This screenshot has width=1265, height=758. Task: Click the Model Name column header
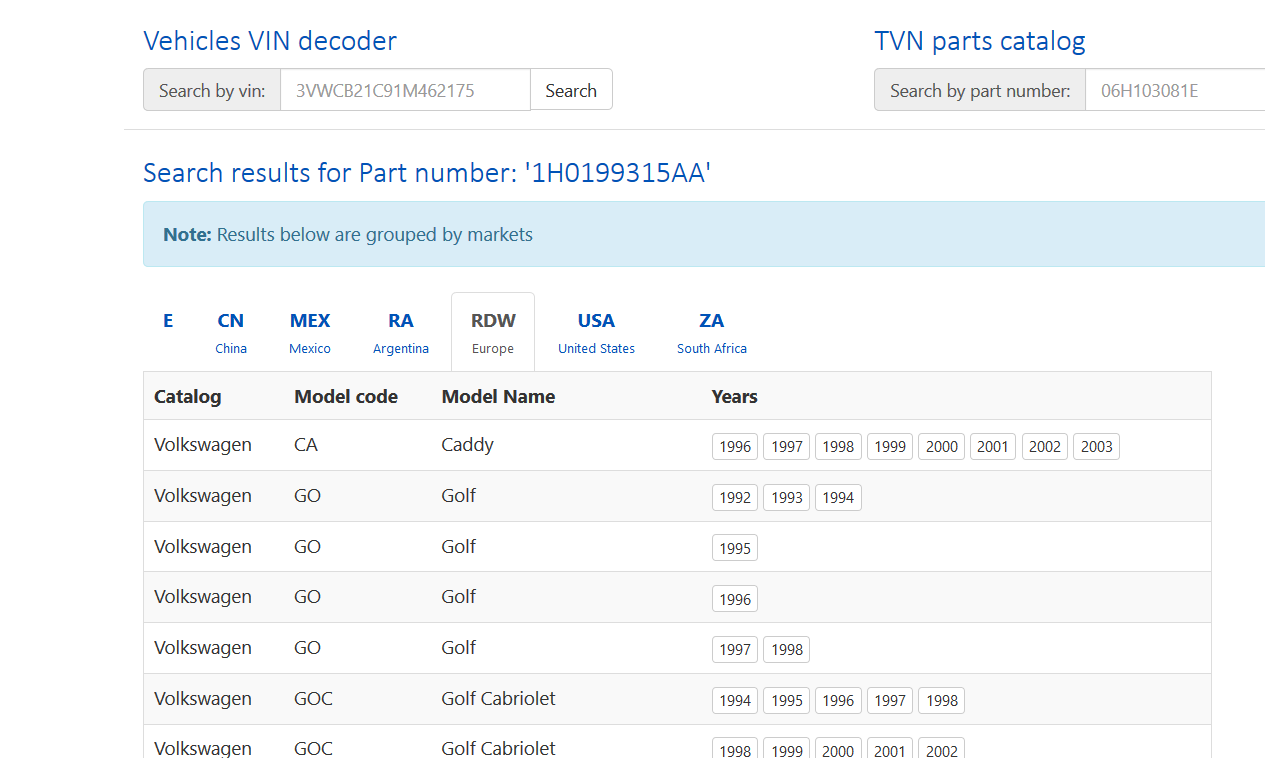click(x=498, y=397)
